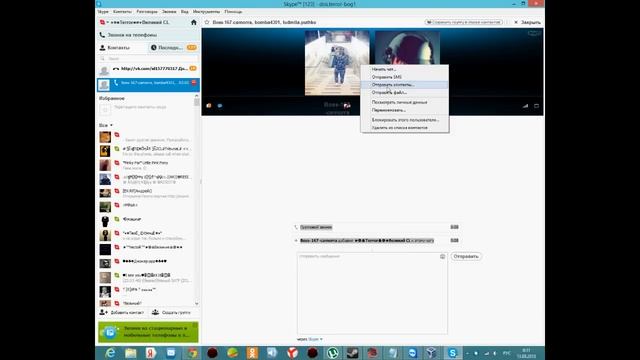Open Internet Explorer from the taskbar

[110, 353]
